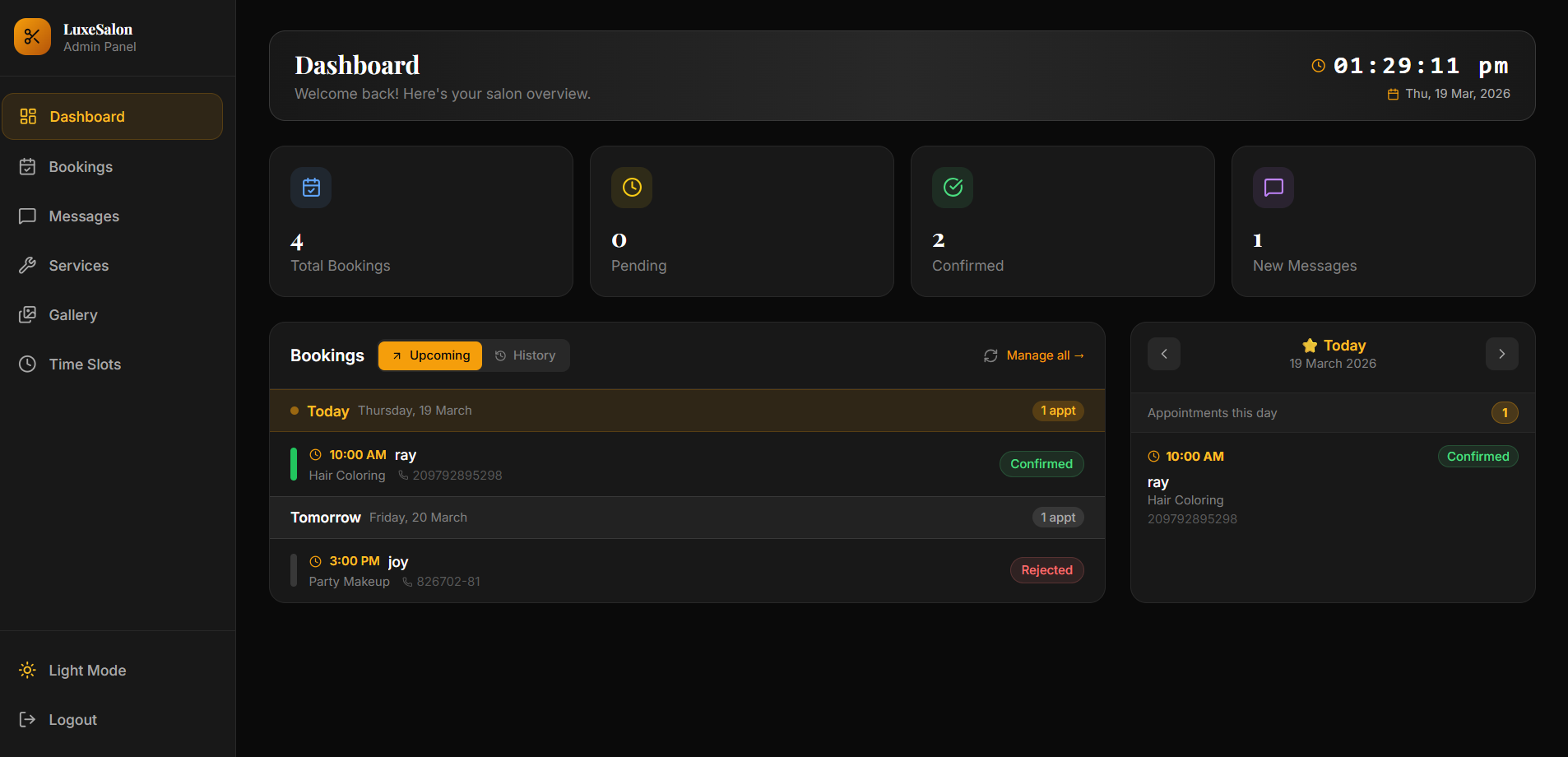The height and width of the screenshot is (757, 1568).
Task: Switch bookings view to History
Action: click(525, 355)
